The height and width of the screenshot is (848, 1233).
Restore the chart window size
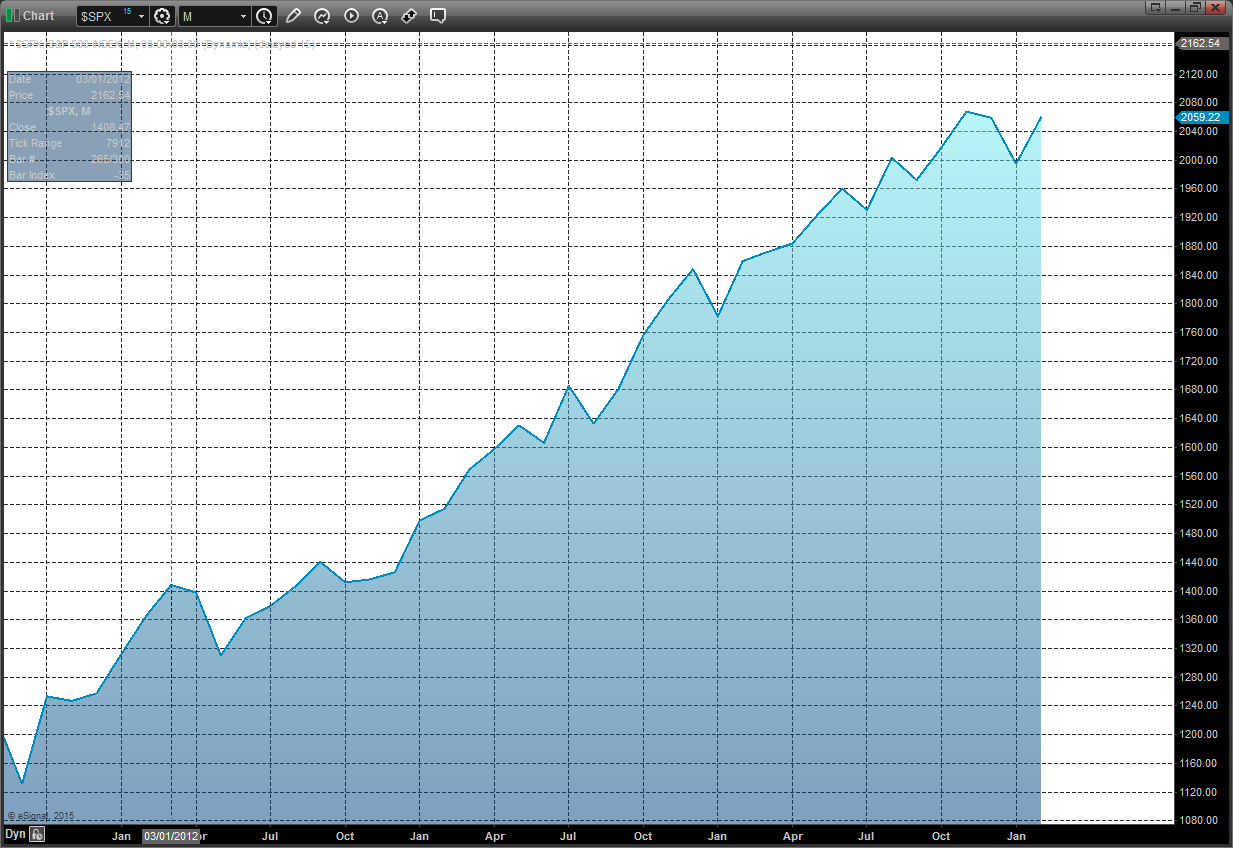pos(1195,8)
